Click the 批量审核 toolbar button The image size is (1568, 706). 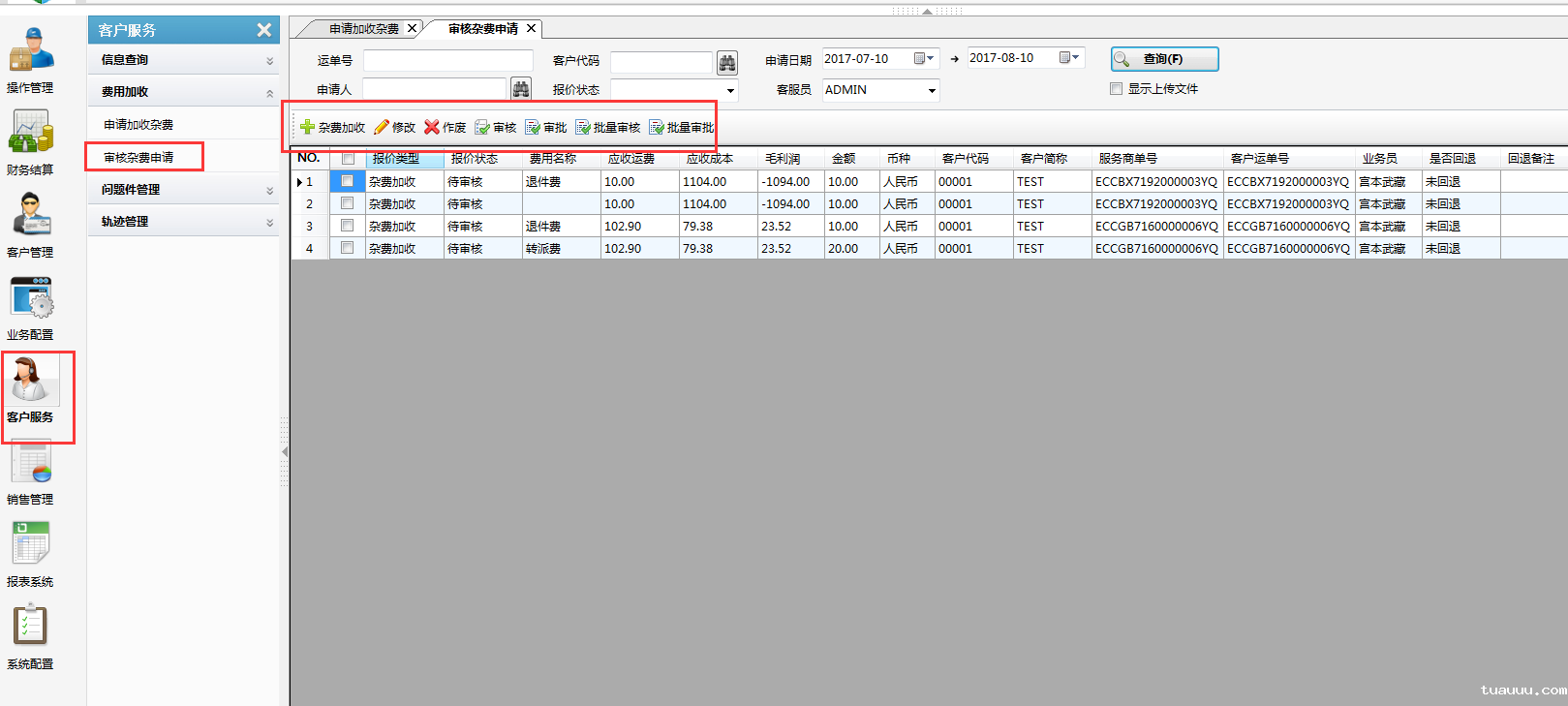click(x=608, y=127)
